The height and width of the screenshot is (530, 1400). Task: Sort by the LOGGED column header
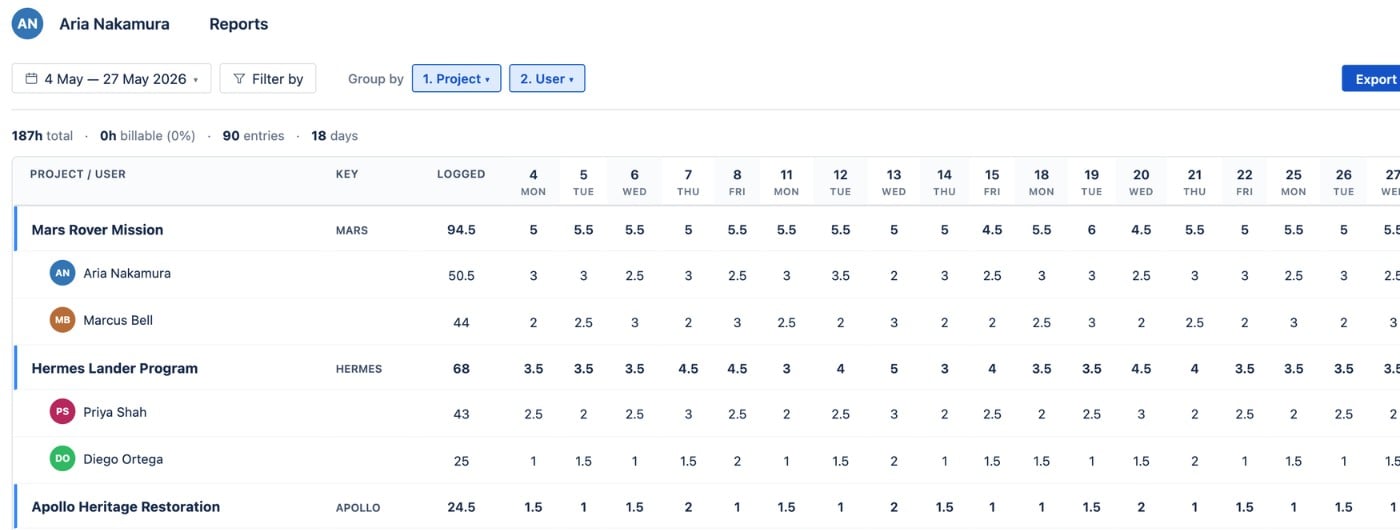point(461,174)
